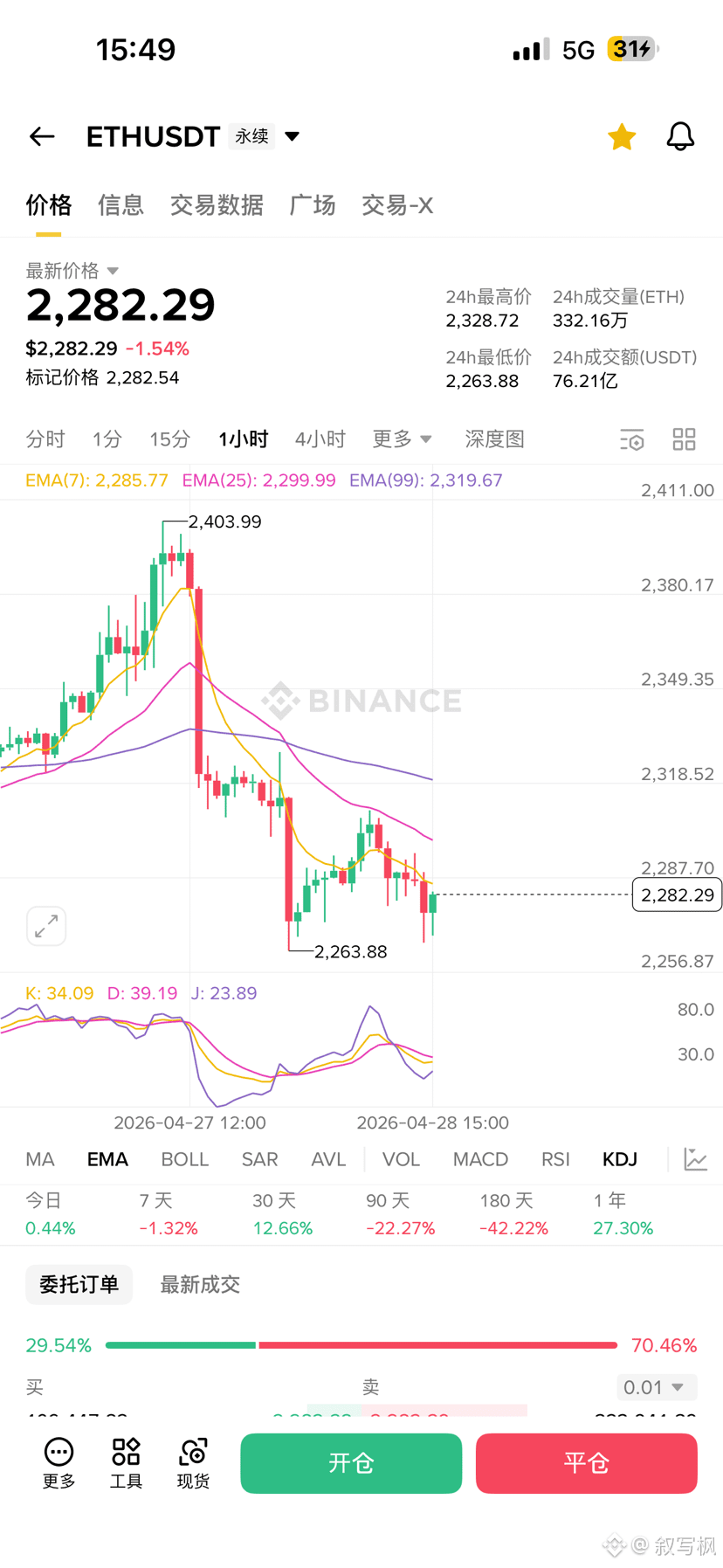This screenshot has width=723, height=1568.
Task: Open the grid layout icon
Action: tap(685, 439)
